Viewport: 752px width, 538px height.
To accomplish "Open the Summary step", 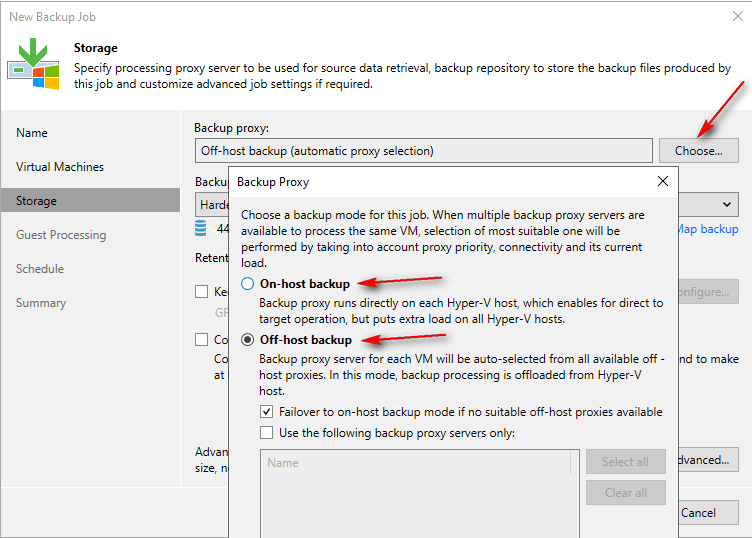I will 41,303.
